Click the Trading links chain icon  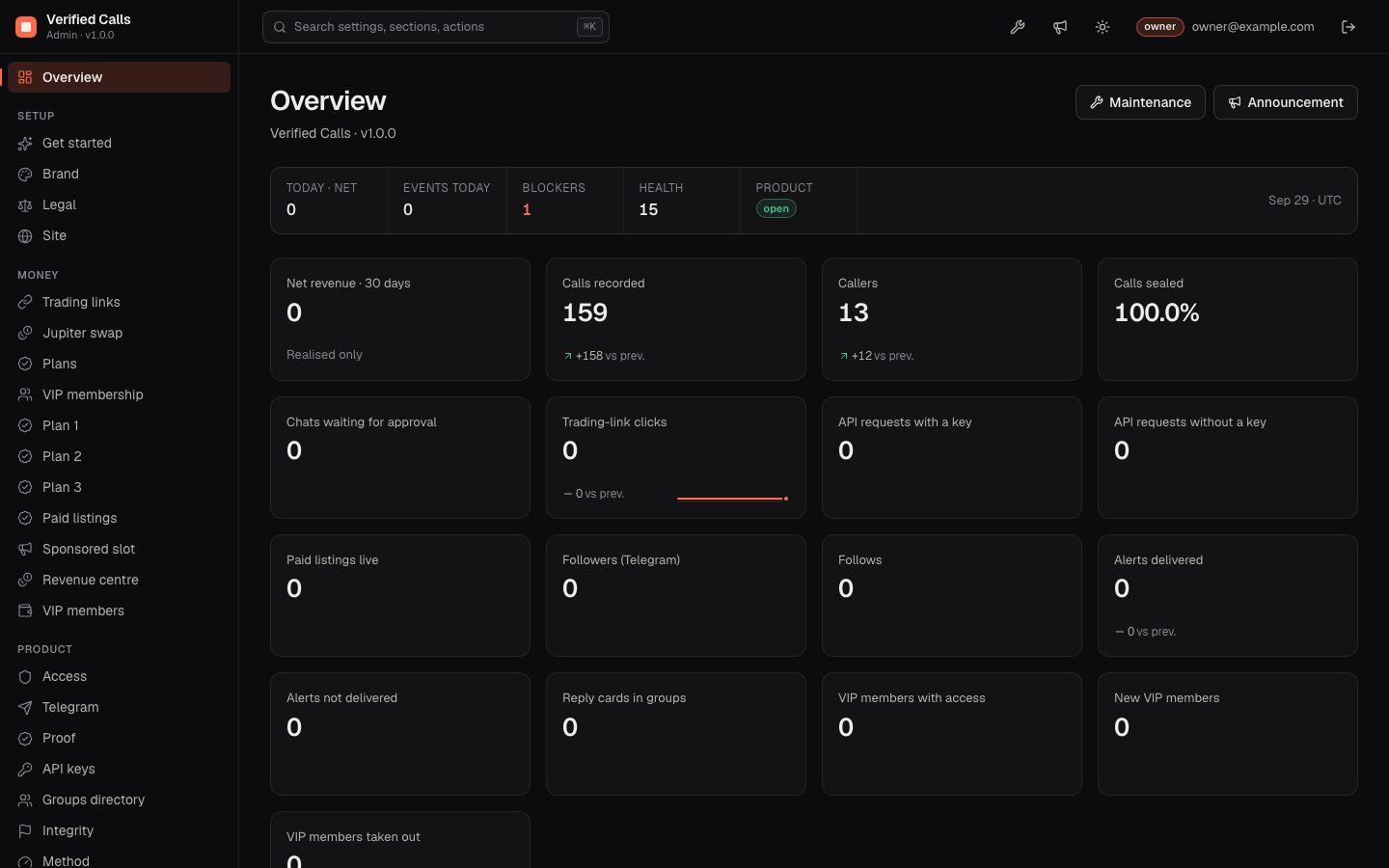(x=25, y=302)
